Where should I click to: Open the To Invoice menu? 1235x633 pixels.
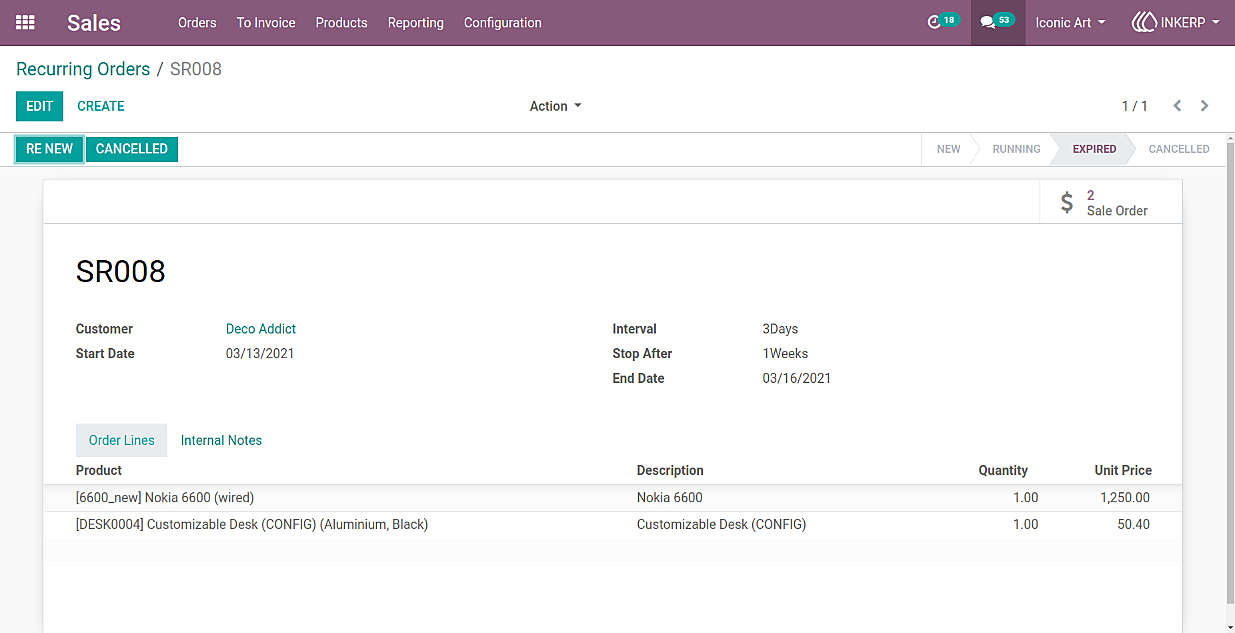click(266, 22)
